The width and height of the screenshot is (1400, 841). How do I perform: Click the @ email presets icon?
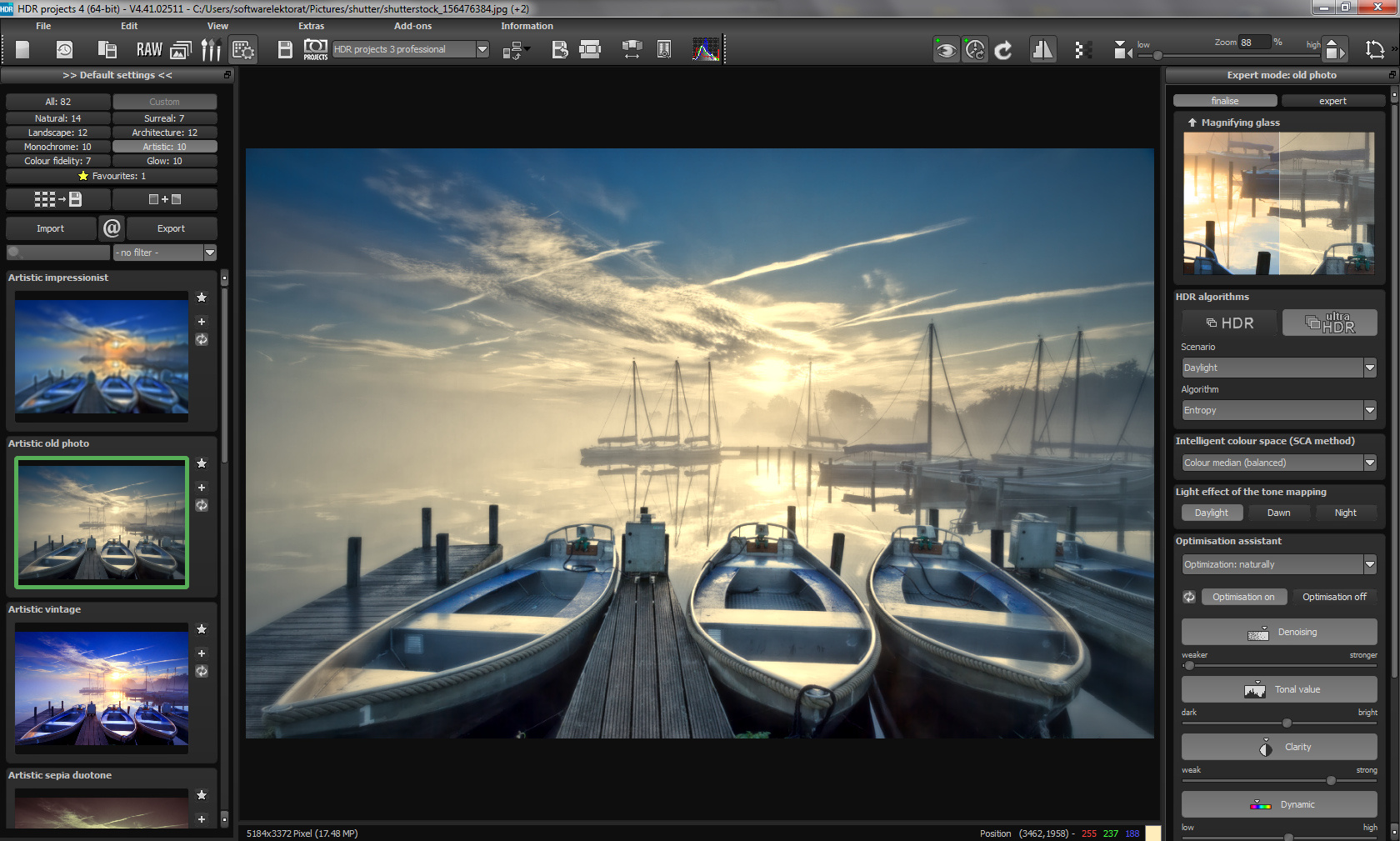(x=112, y=228)
